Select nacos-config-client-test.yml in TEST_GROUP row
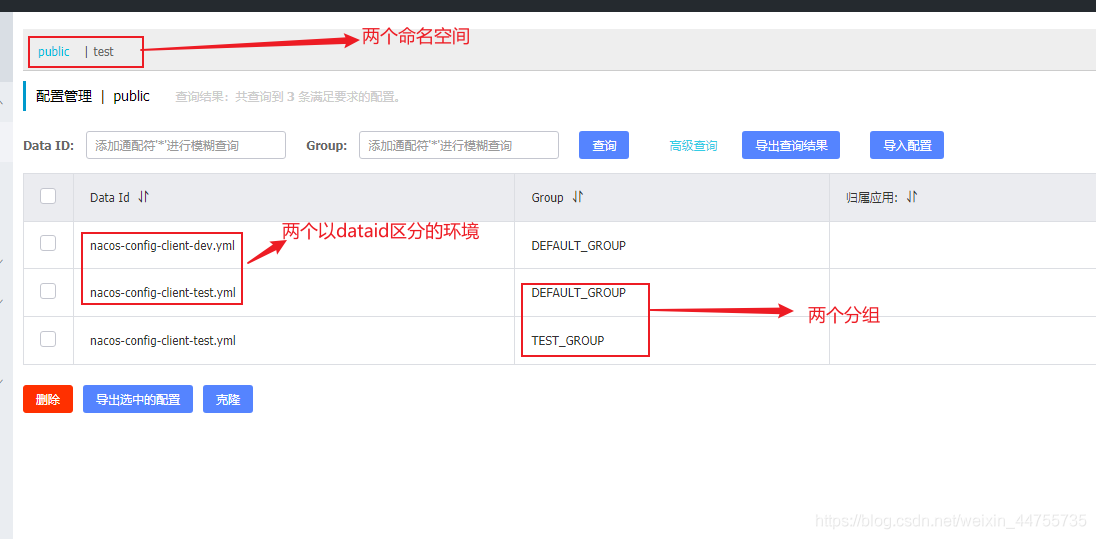The image size is (1096, 539). pyautogui.click(x=163, y=341)
